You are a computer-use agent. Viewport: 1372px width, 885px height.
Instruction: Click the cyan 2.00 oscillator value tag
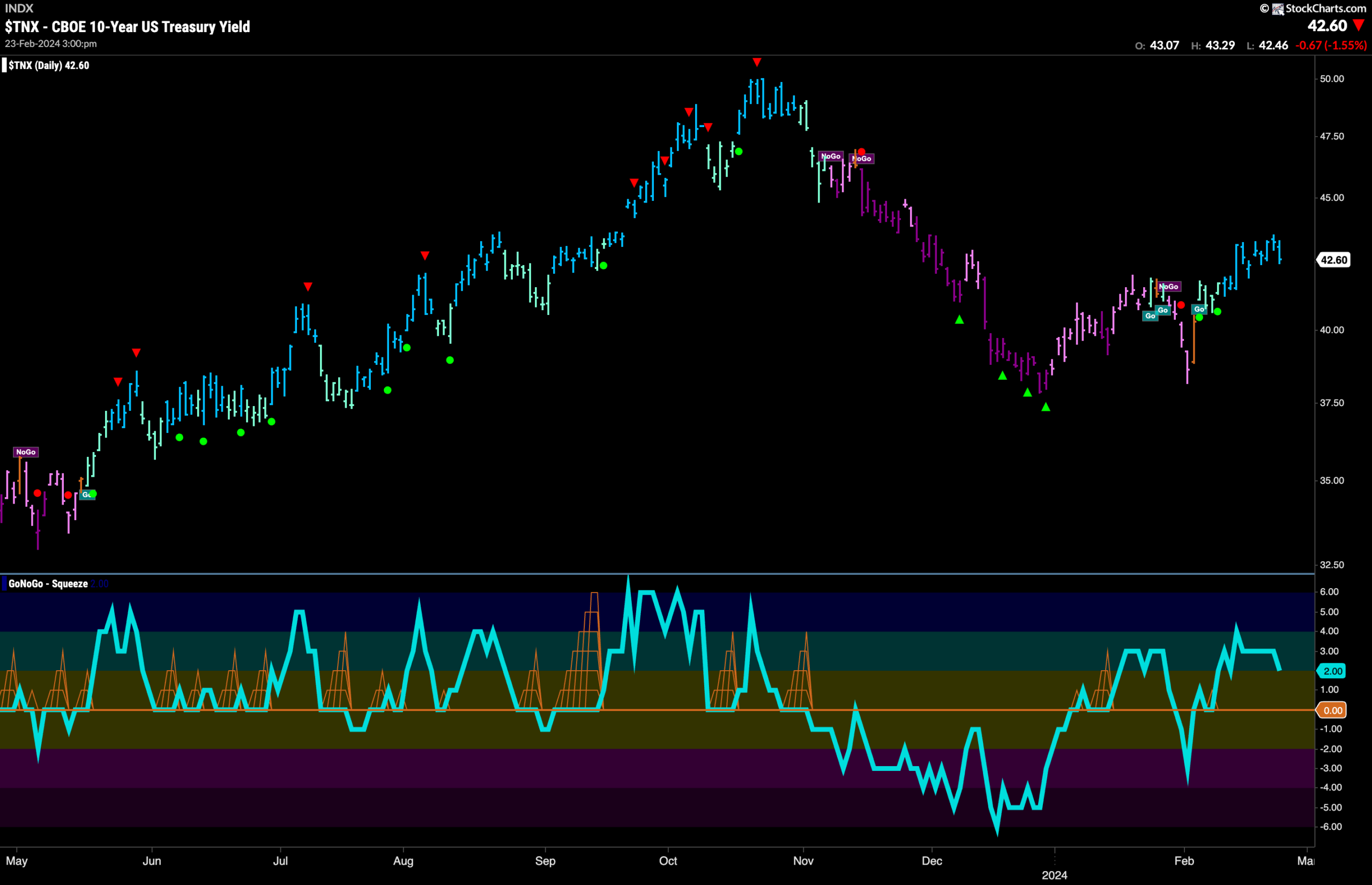(x=1333, y=671)
